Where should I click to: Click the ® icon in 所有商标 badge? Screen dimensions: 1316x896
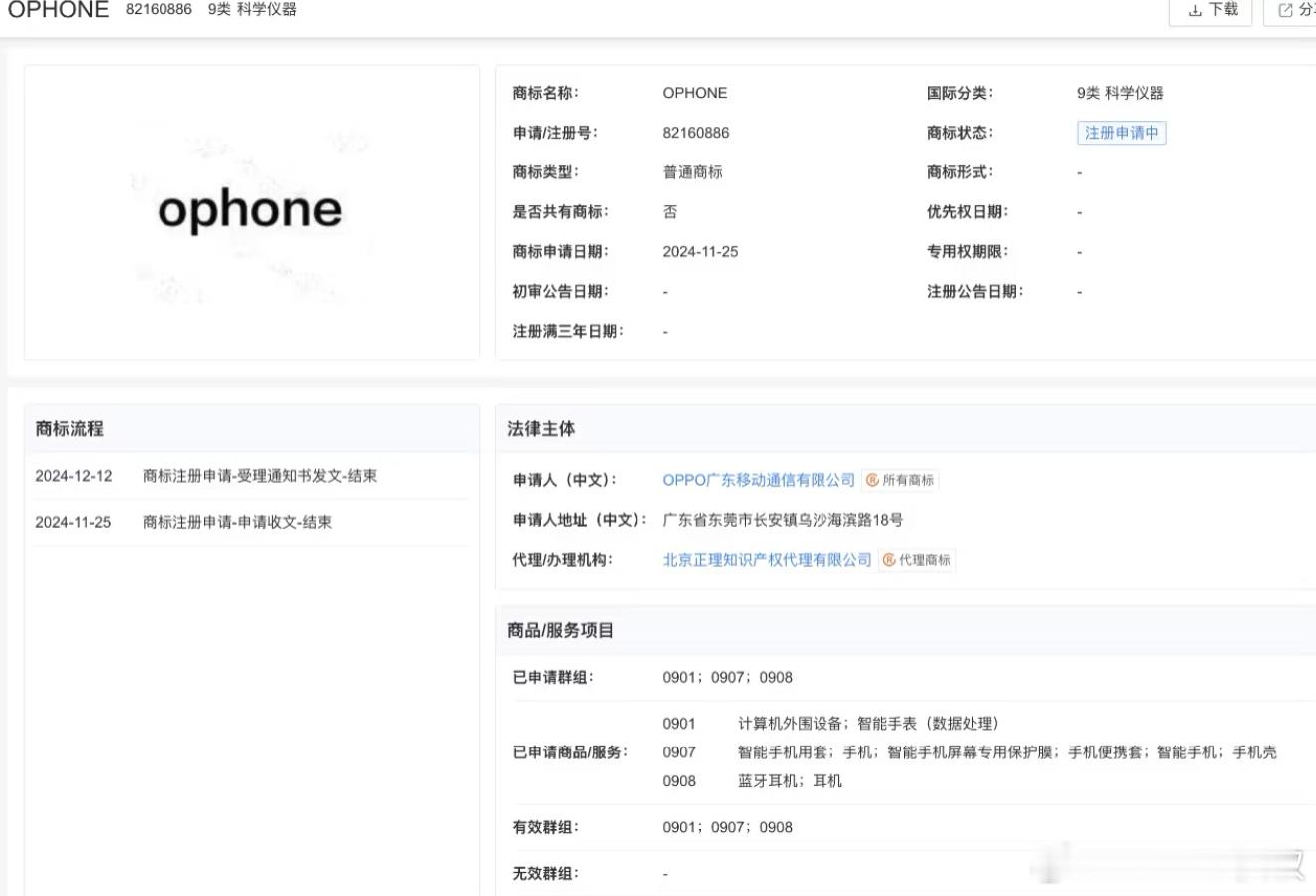(x=872, y=480)
